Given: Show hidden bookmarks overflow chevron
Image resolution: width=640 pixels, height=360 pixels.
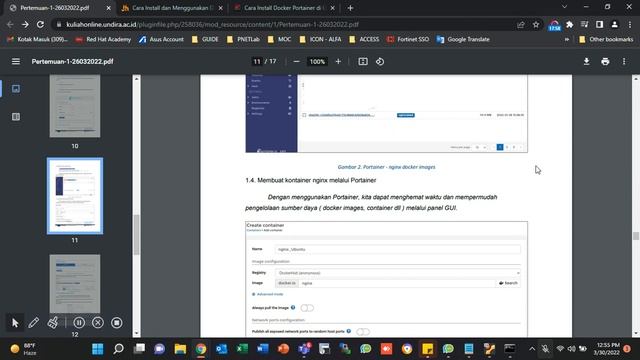Looking at the screenshot, I should click(x=567, y=40).
